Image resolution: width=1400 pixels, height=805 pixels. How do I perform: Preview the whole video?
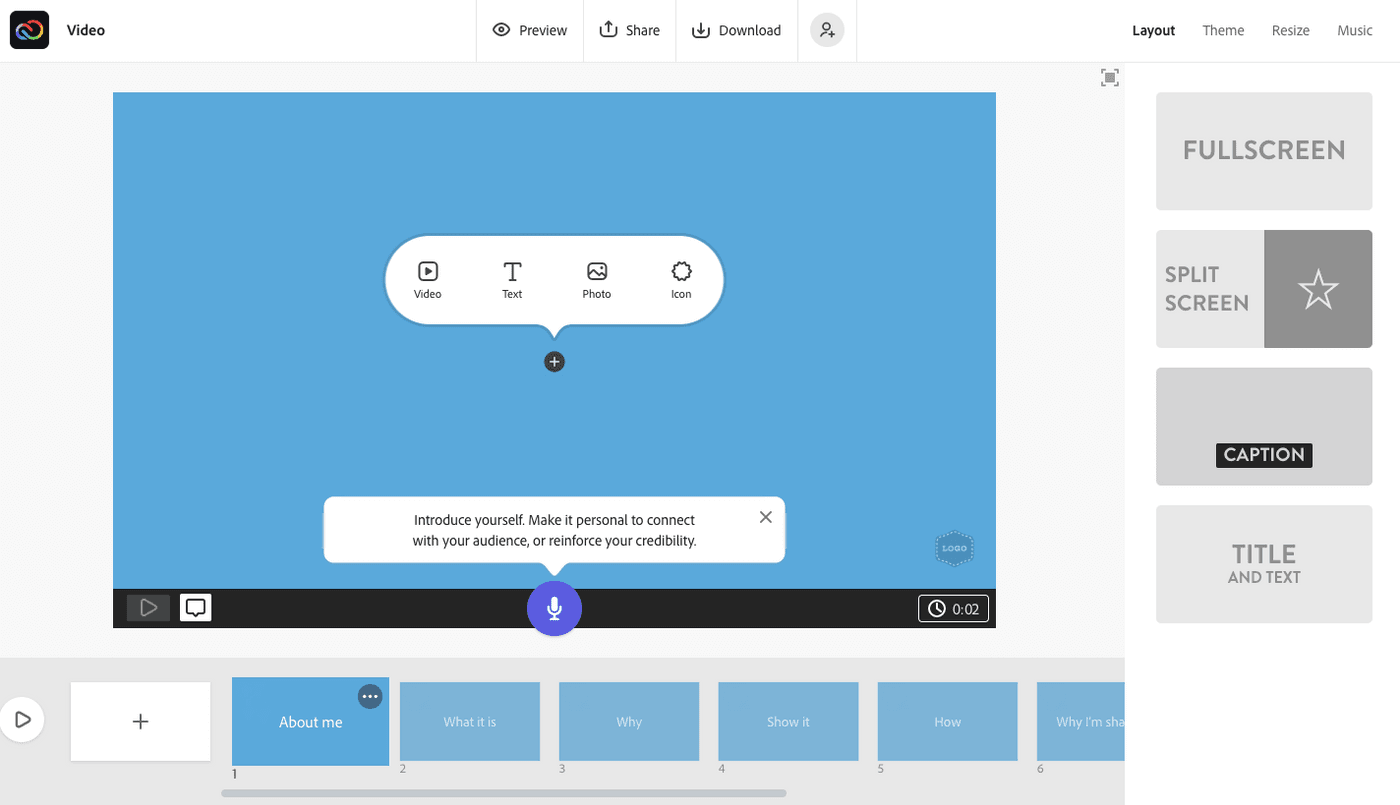[529, 30]
